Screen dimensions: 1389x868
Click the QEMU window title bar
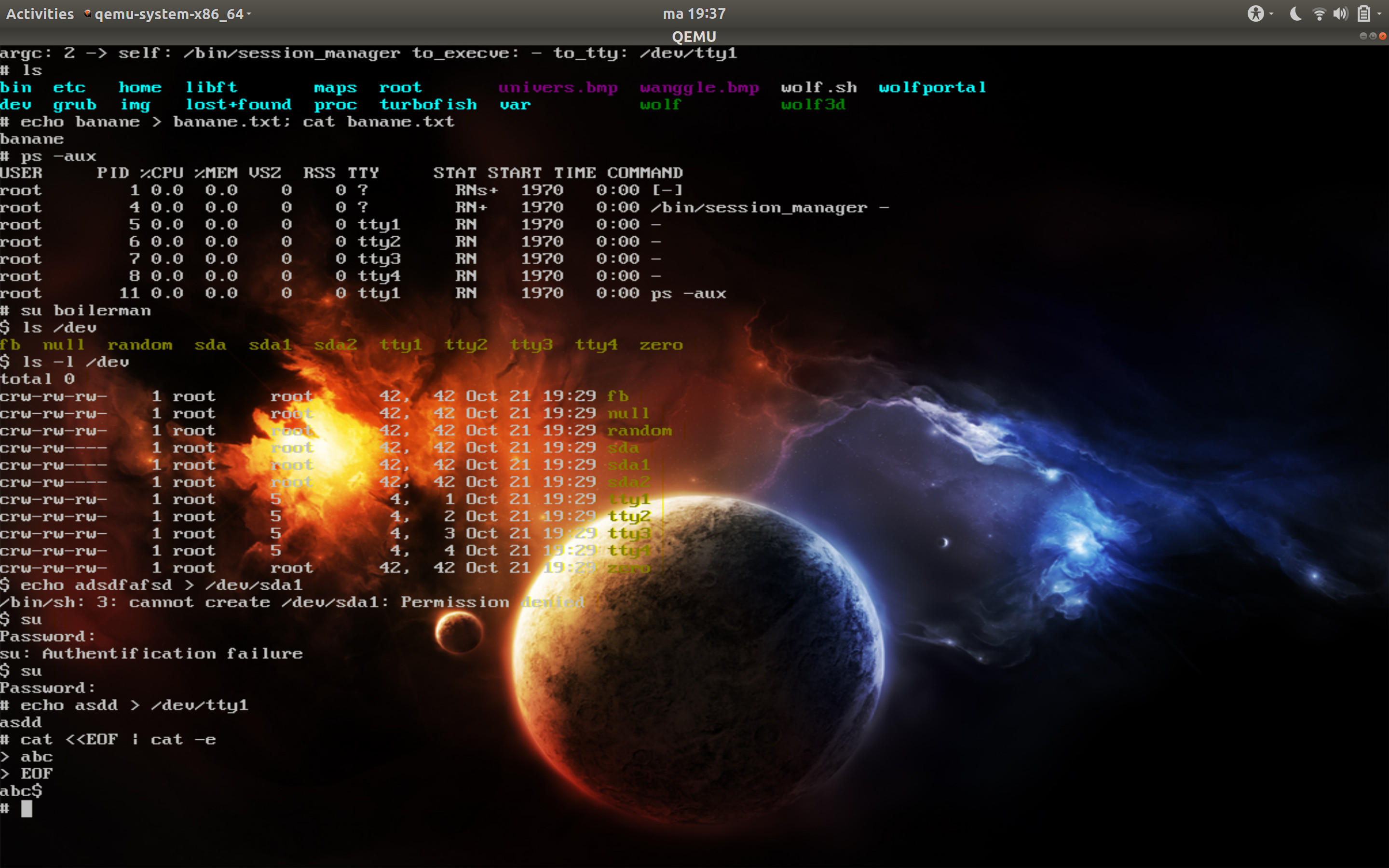point(694,37)
